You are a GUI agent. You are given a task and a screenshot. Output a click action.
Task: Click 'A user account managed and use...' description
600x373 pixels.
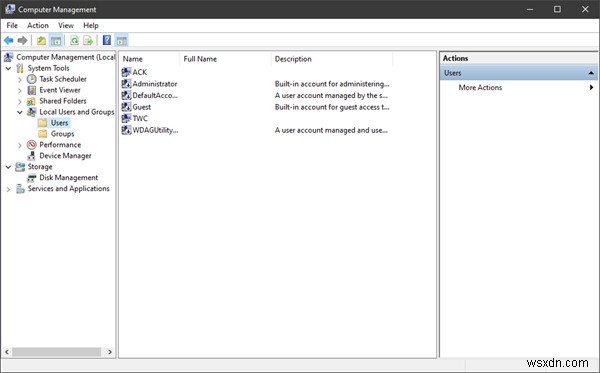[x=331, y=130]
